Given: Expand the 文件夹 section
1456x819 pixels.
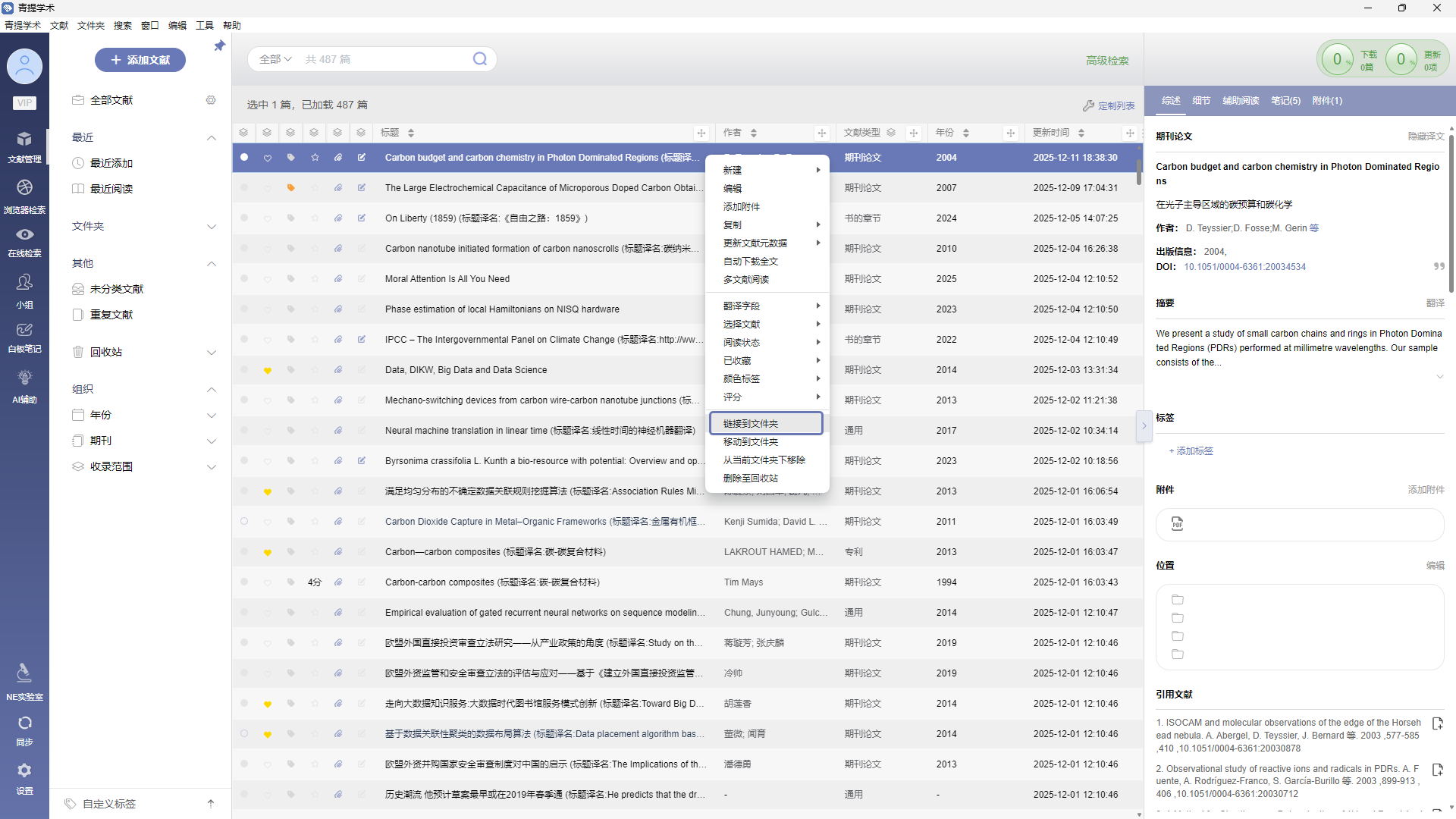Looking at the screenshot, I should point(212,227).
